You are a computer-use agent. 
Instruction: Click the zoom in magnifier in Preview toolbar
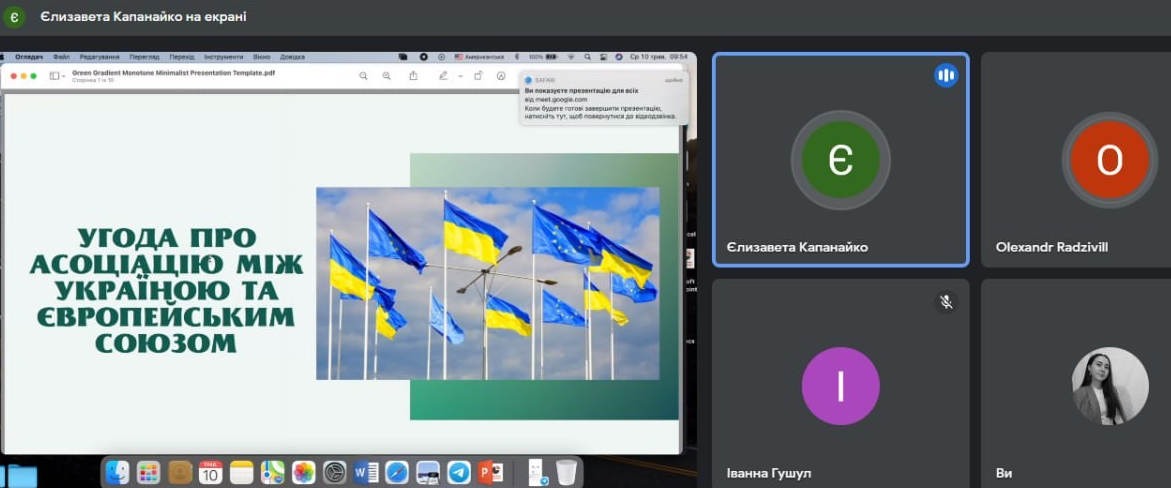(387, 76)
